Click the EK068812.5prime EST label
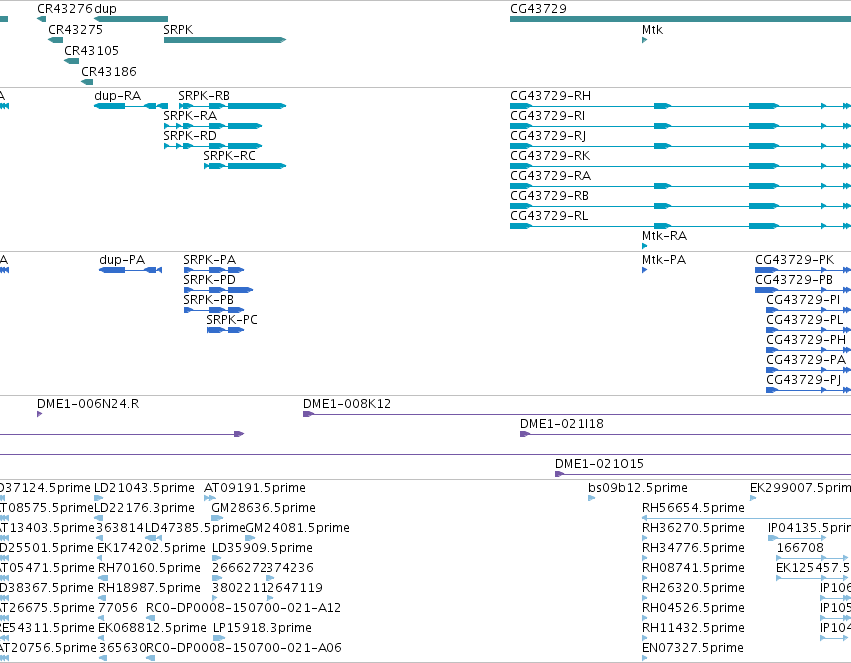The image size is (851, 663). [153, 628]
